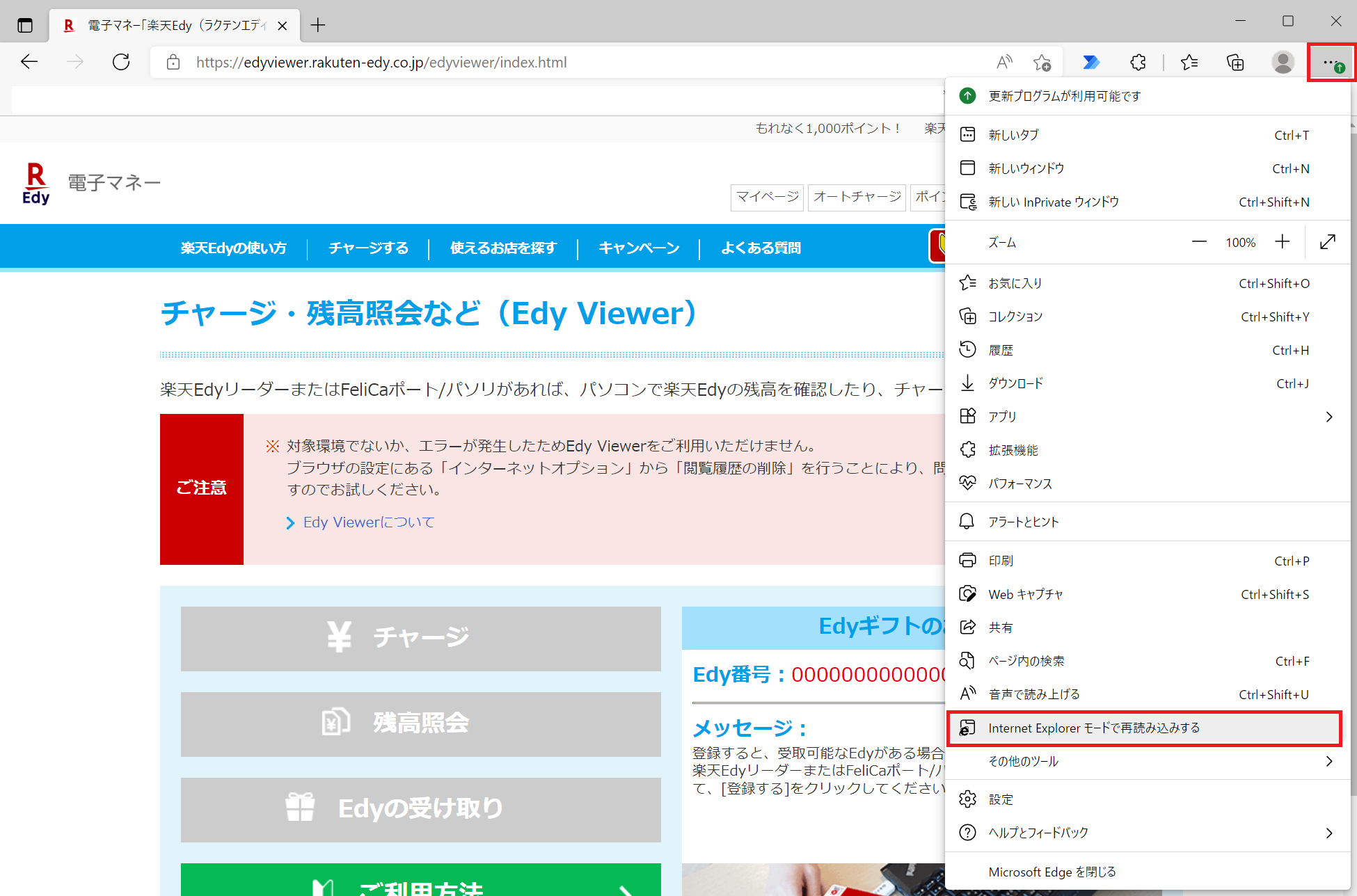Viewport: 1357px width, 896px height.
Task: Expand the アプリ submenu
Action: point(1148,417)
